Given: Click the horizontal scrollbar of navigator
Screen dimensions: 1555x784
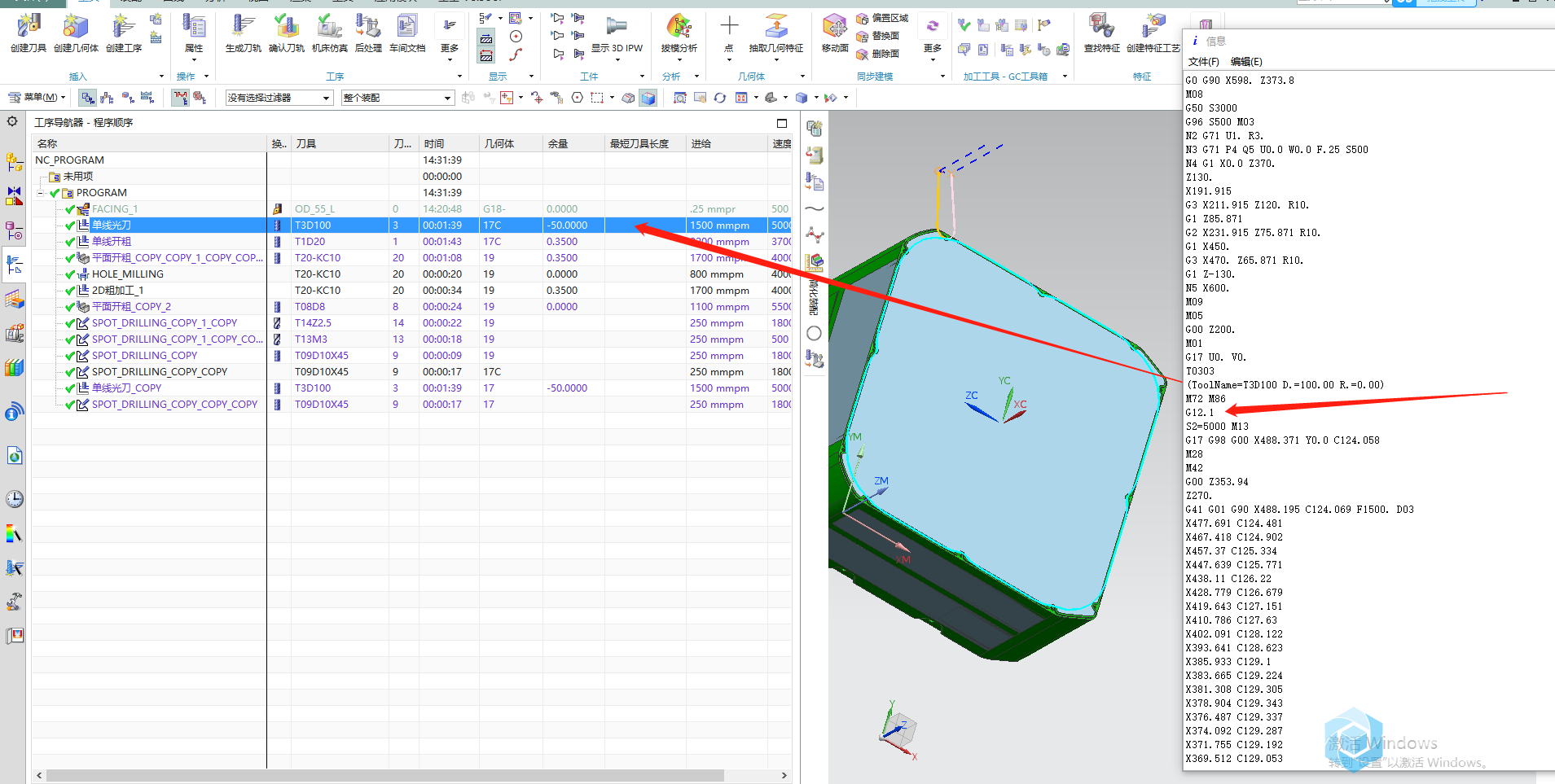Looking at the screenshot, I should tap(384, 775).
